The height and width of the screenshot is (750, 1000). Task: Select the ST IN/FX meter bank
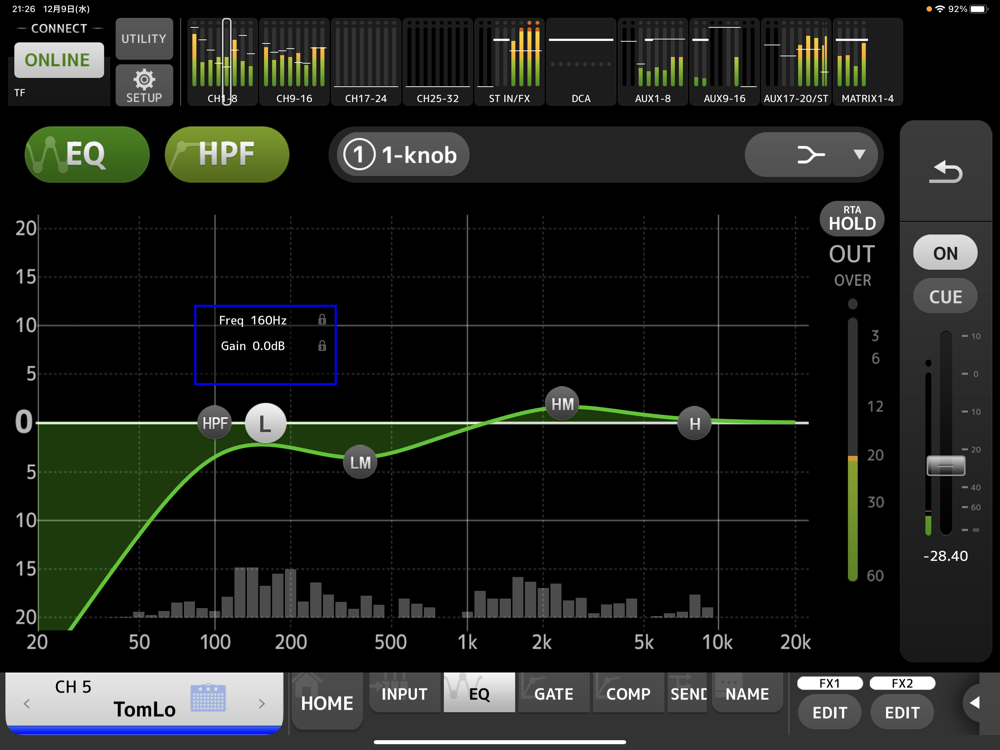coord(509,61)
